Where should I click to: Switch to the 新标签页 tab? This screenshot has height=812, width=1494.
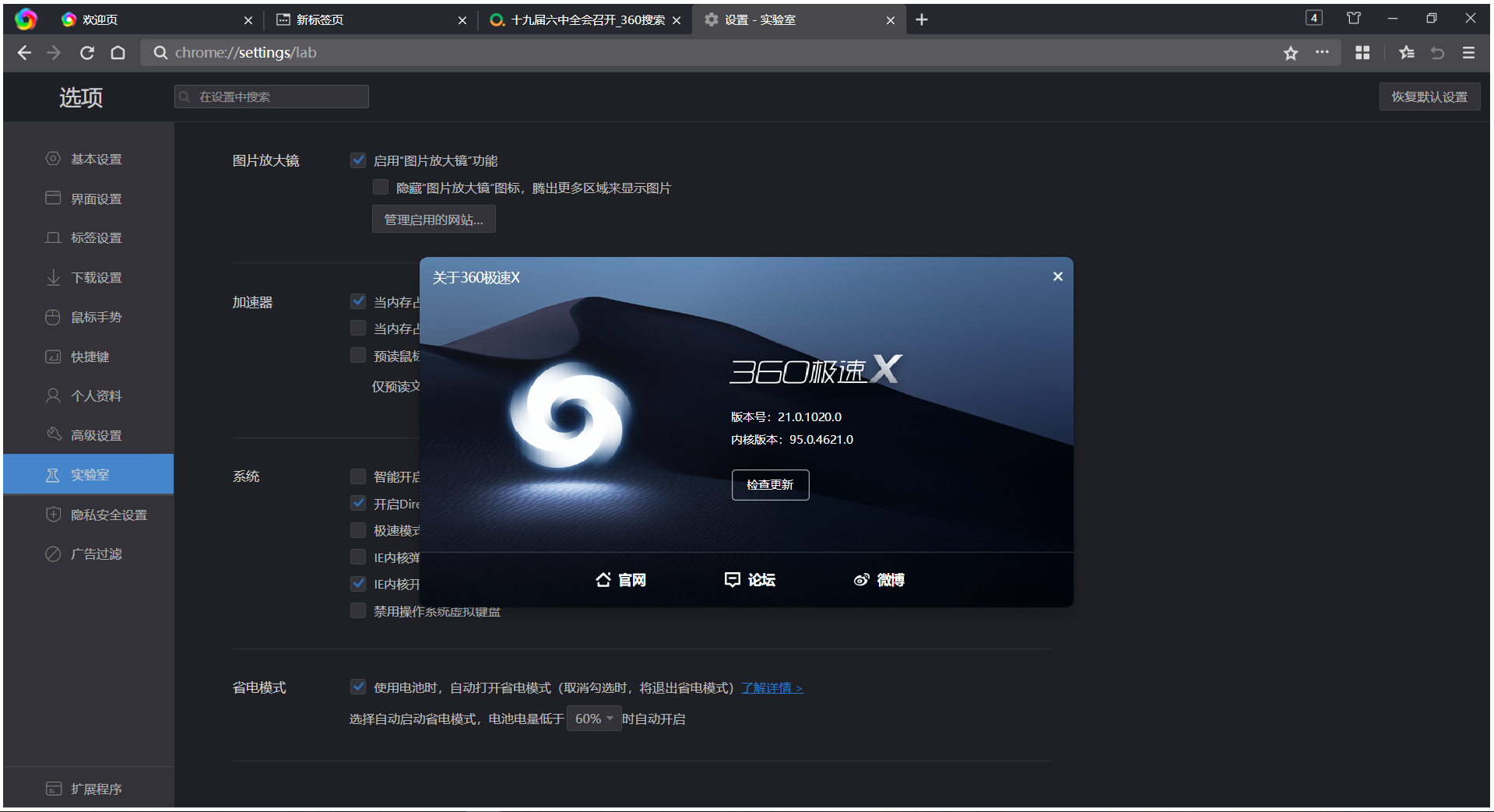coord(370,20)
